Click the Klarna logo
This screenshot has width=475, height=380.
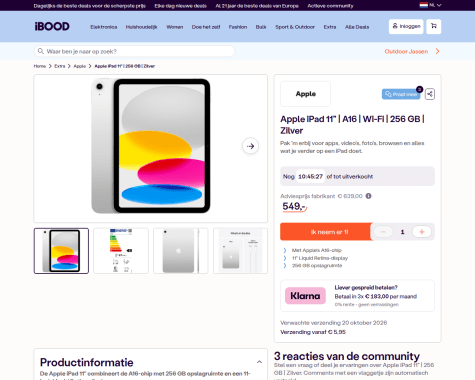305,296
